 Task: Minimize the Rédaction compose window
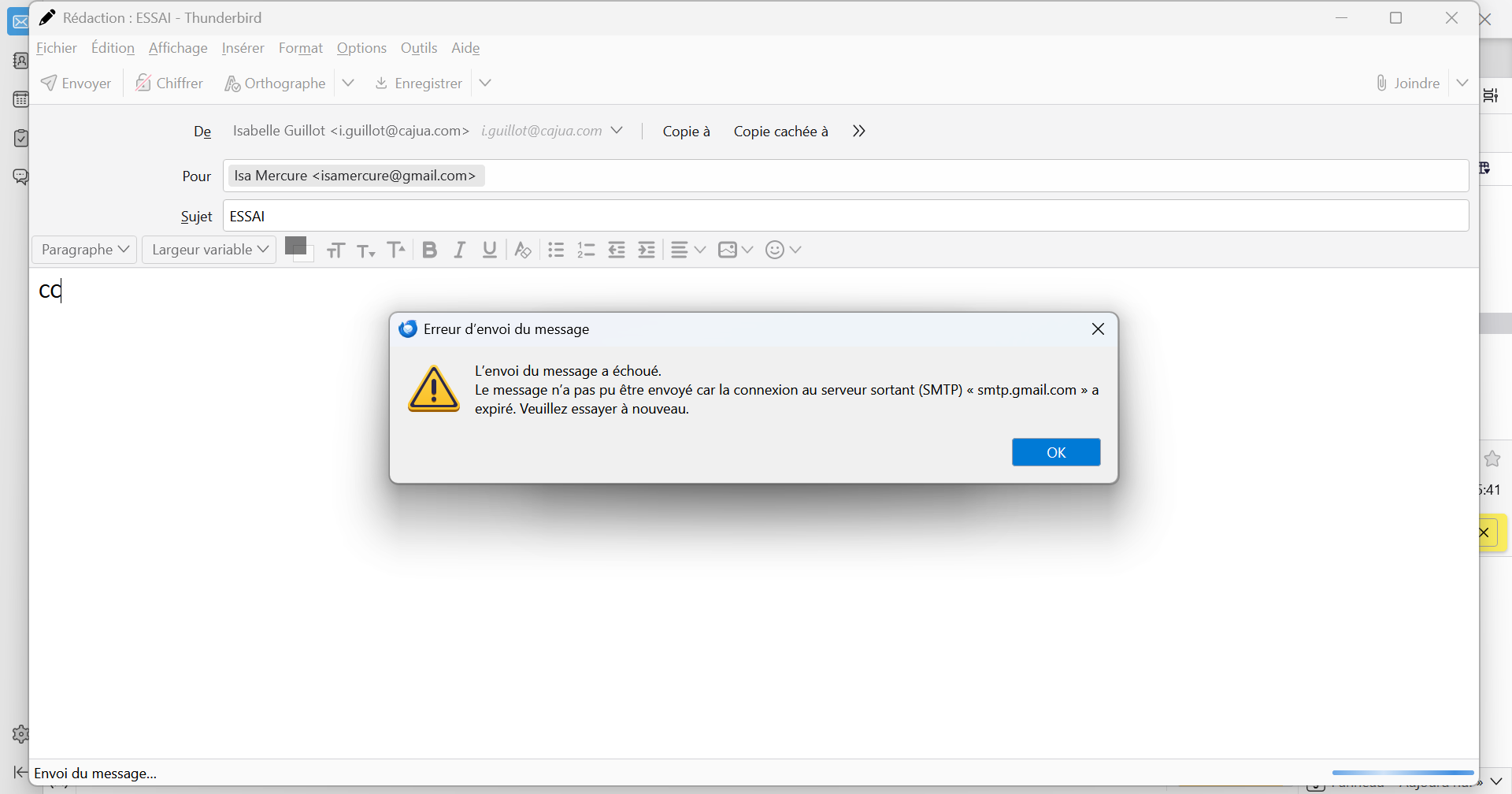click(1343, 17)
